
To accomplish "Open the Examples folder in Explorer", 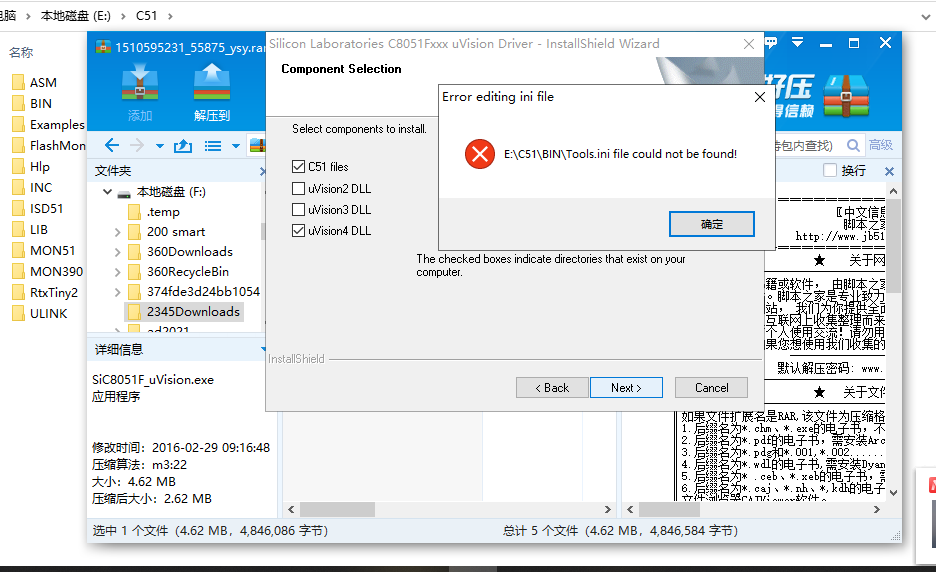I will pyautogui.click(x=57, y=124).
